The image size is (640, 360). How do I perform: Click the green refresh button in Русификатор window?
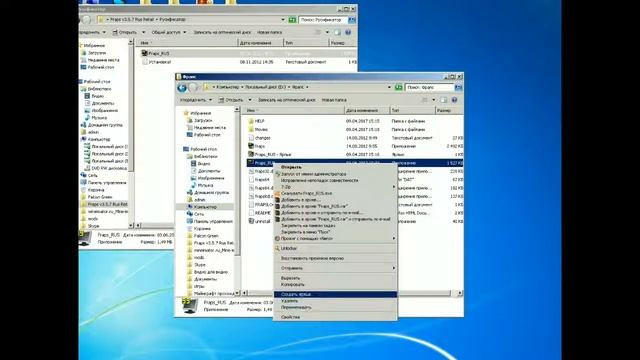tap(292, 20)
